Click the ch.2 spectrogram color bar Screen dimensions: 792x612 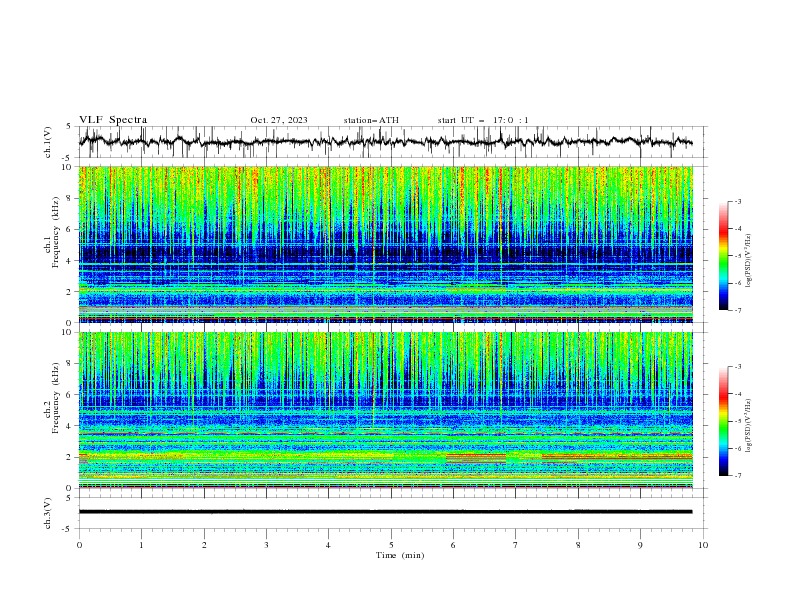(723, 421)
